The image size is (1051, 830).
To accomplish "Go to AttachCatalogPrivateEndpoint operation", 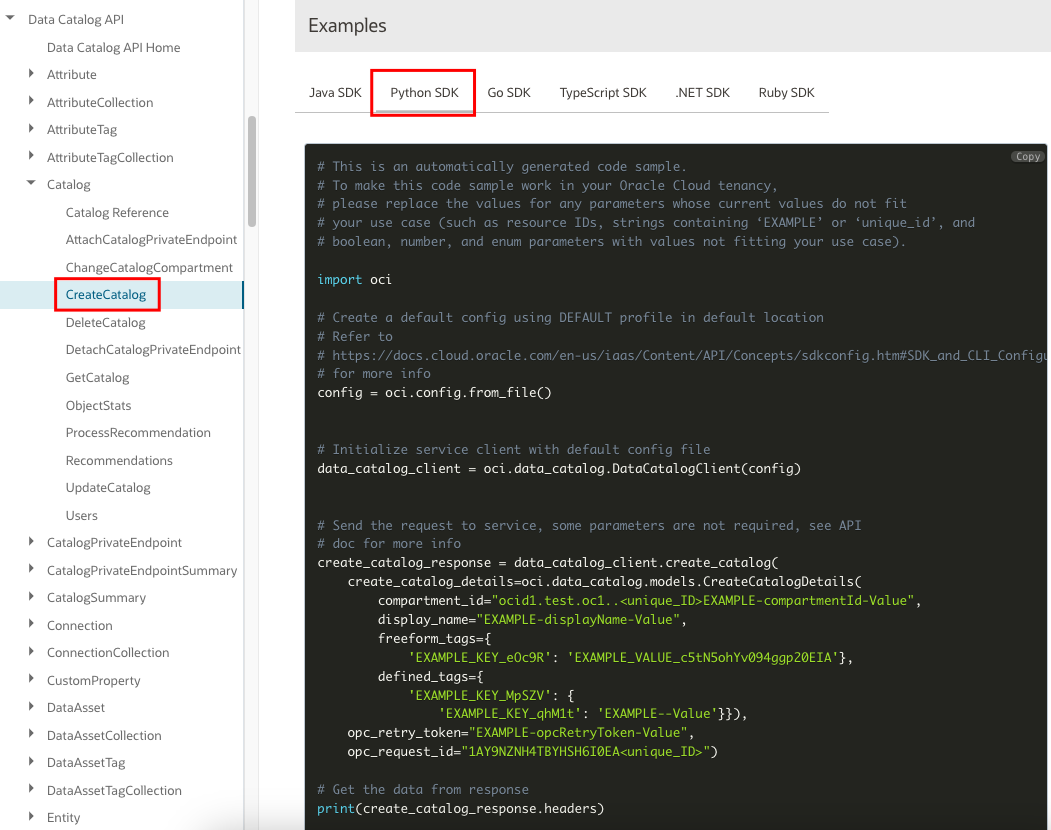I will point(151,240).
